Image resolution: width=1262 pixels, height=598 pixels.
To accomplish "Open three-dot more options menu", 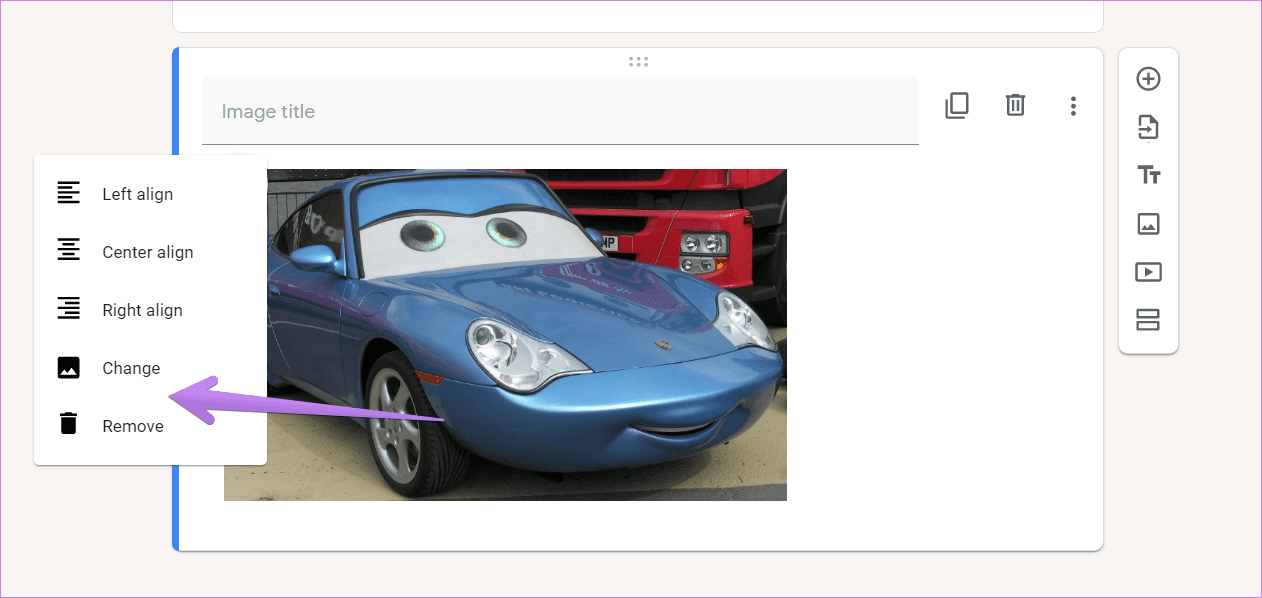I will pyautogui.click(x=1073, y=105).
